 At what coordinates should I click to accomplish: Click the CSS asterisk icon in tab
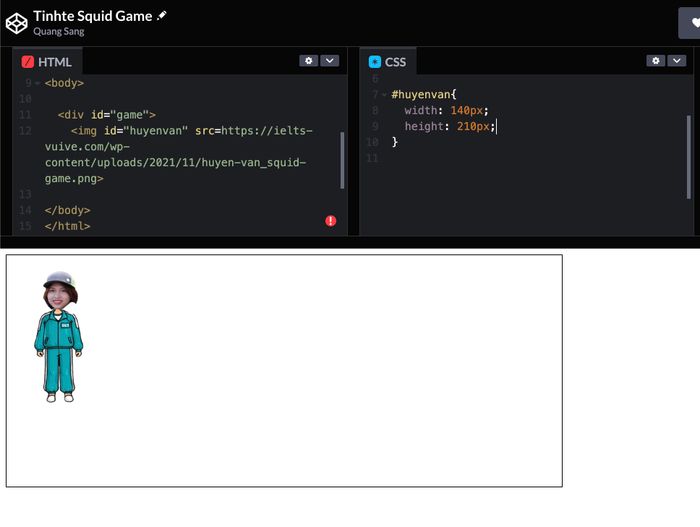tap(375, 62)
